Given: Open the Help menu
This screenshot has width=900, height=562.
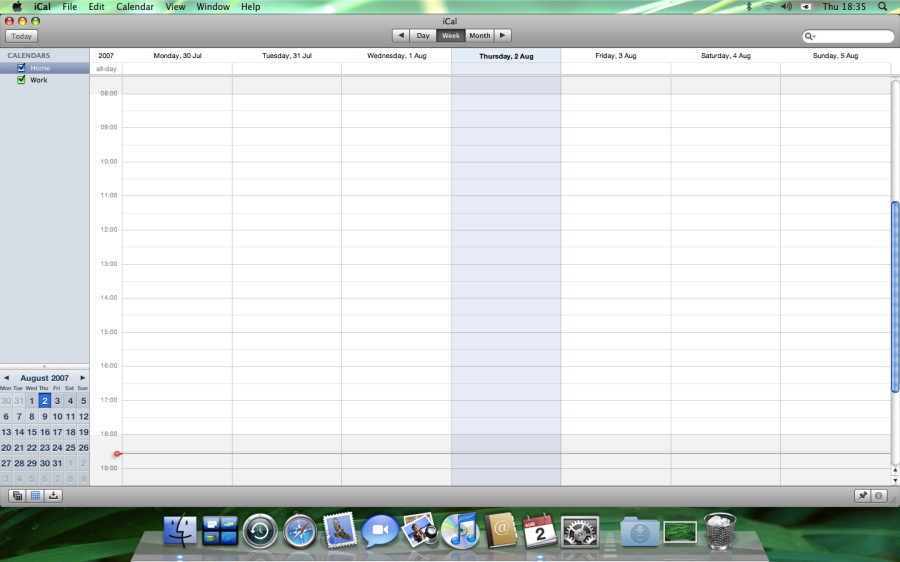Looking at the screenshot, I should pos(250,6).
